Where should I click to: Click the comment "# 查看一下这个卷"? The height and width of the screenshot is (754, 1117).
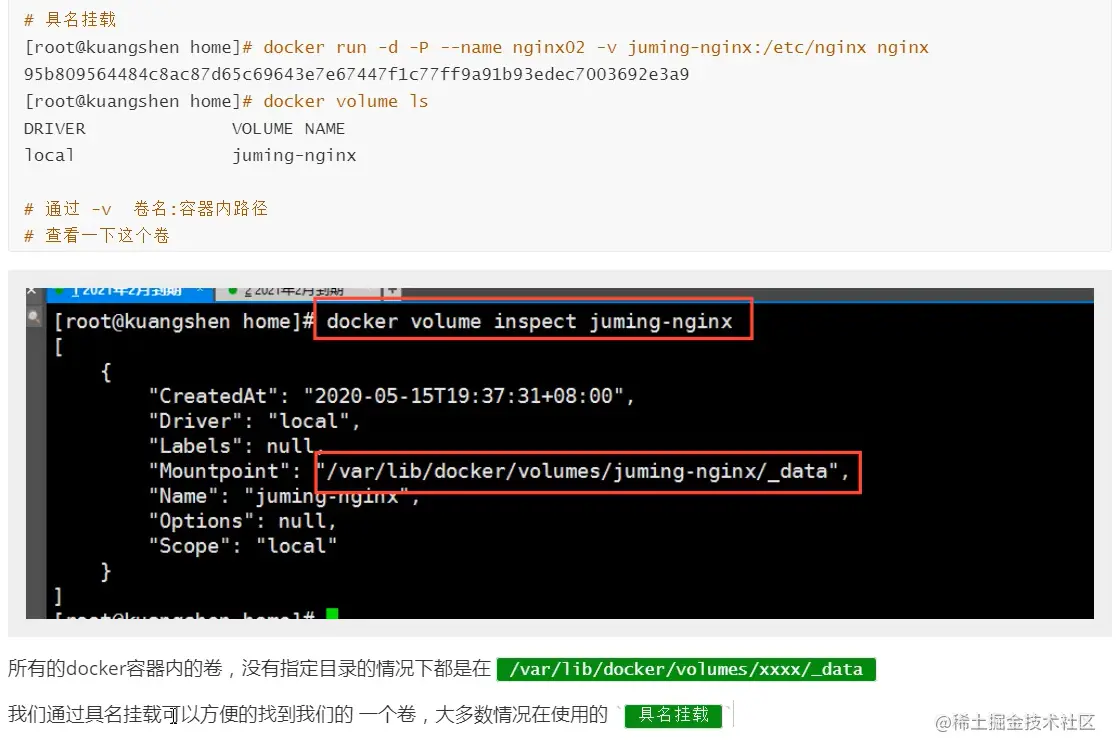pos(96,236)
